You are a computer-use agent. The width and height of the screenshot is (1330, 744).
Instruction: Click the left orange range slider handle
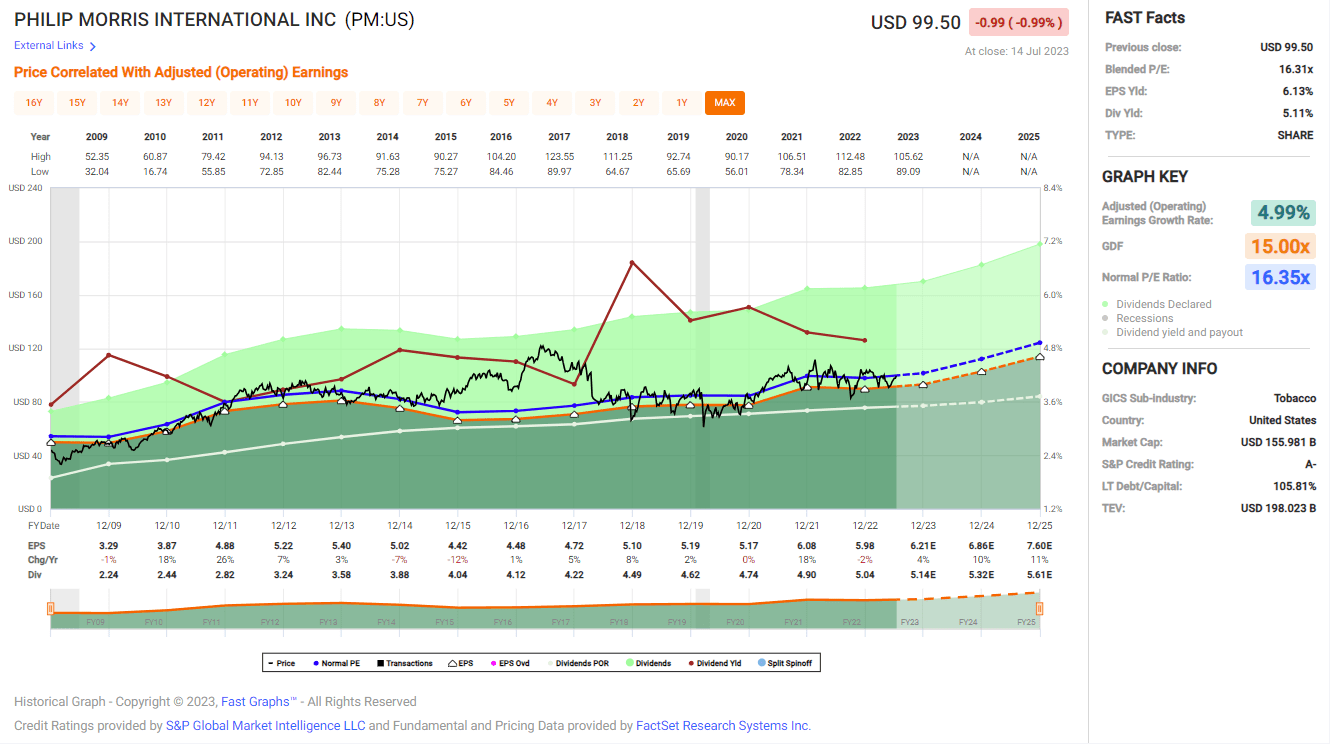click(49, 607)
